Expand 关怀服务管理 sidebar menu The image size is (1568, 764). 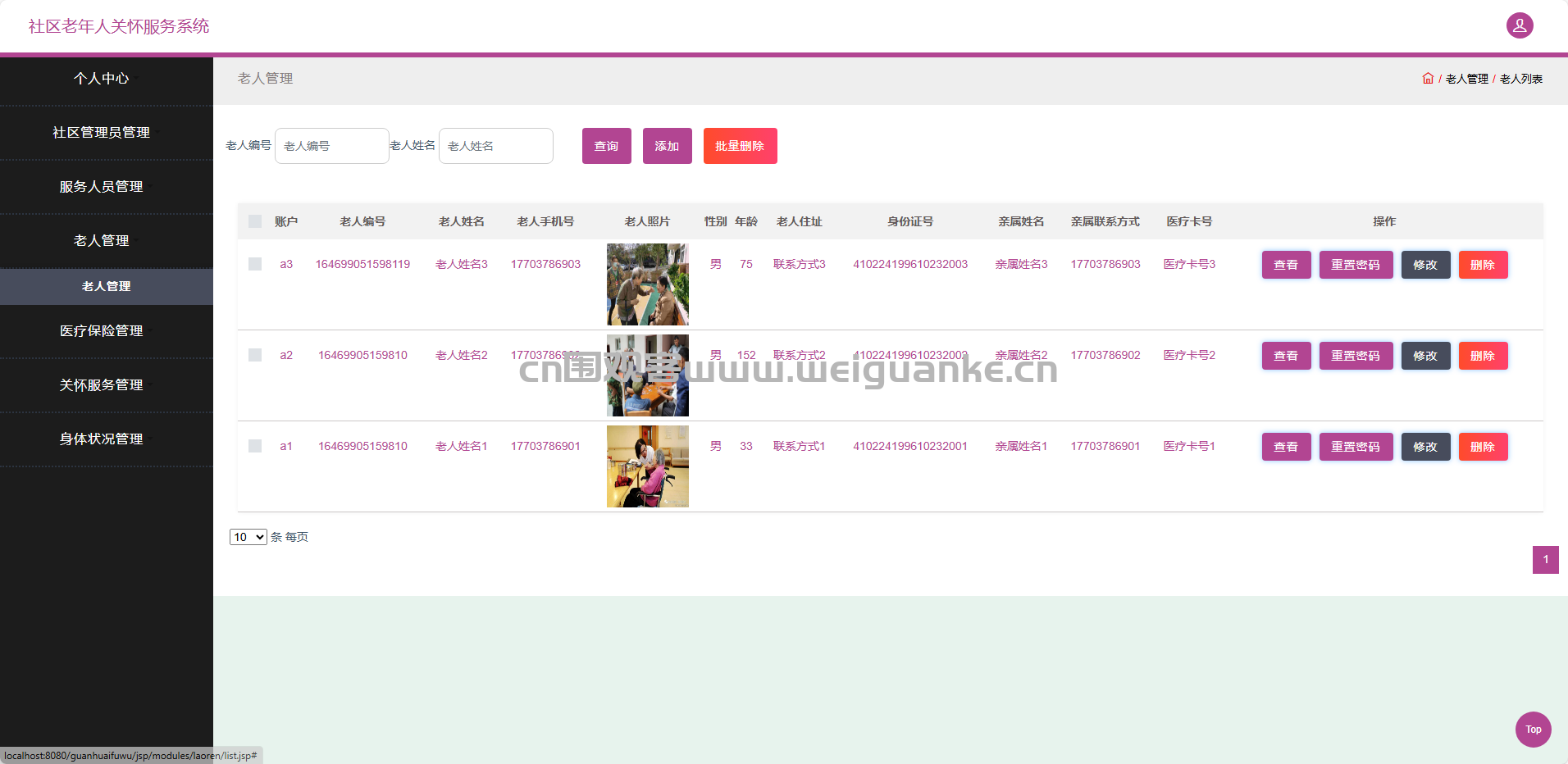point(107,385)
